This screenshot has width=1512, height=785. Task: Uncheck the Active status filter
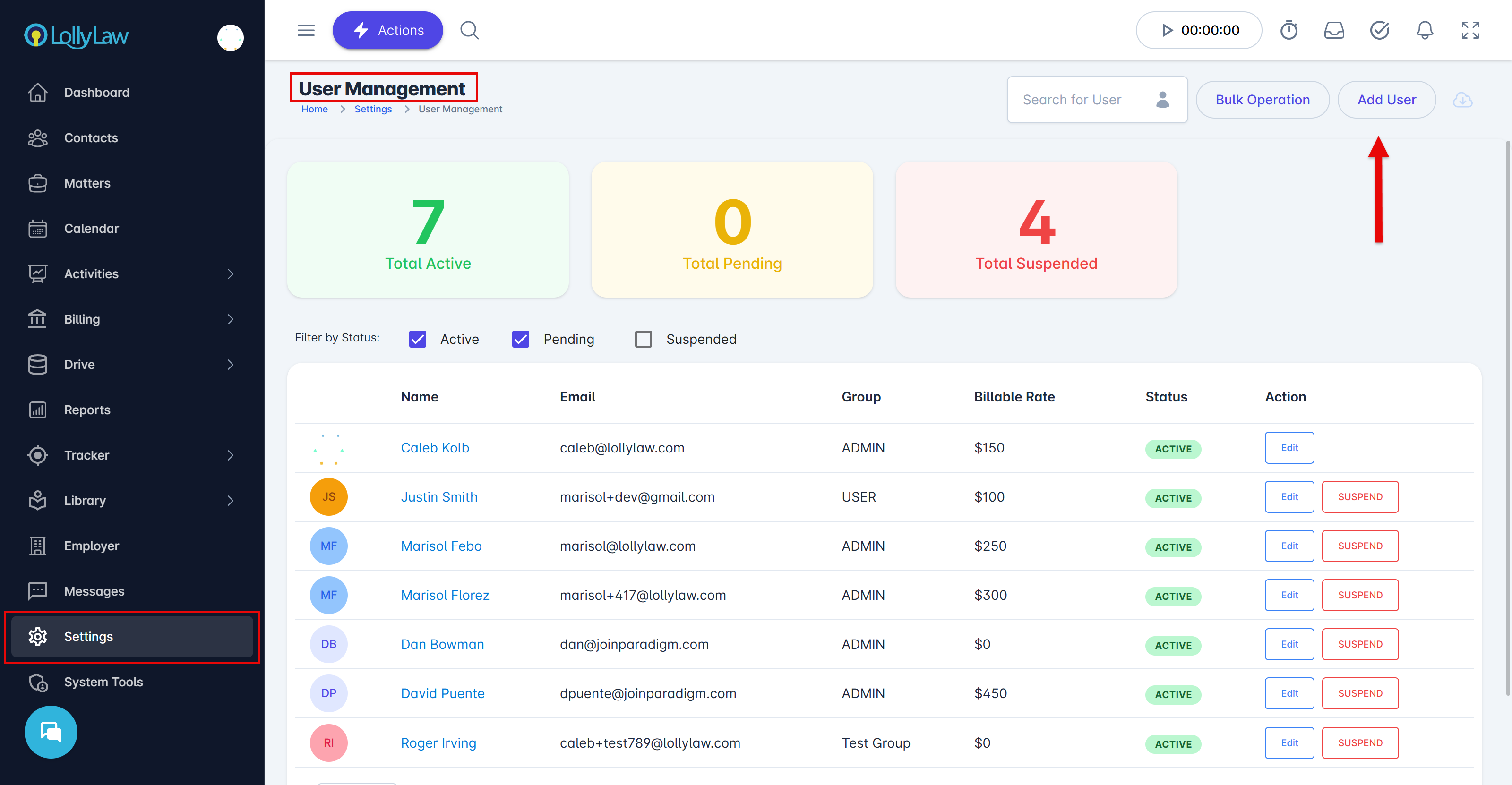point(417,339)
